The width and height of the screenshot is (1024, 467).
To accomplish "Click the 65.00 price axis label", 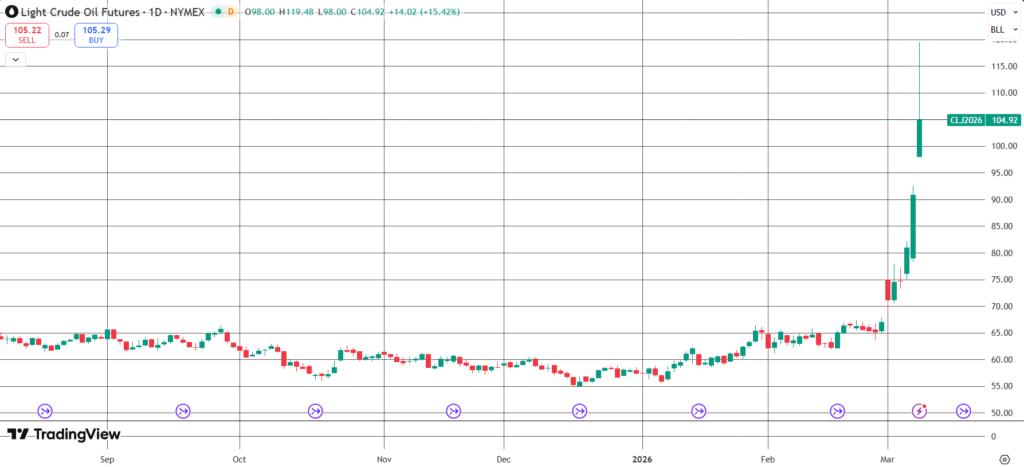I will pos(1004,333).
